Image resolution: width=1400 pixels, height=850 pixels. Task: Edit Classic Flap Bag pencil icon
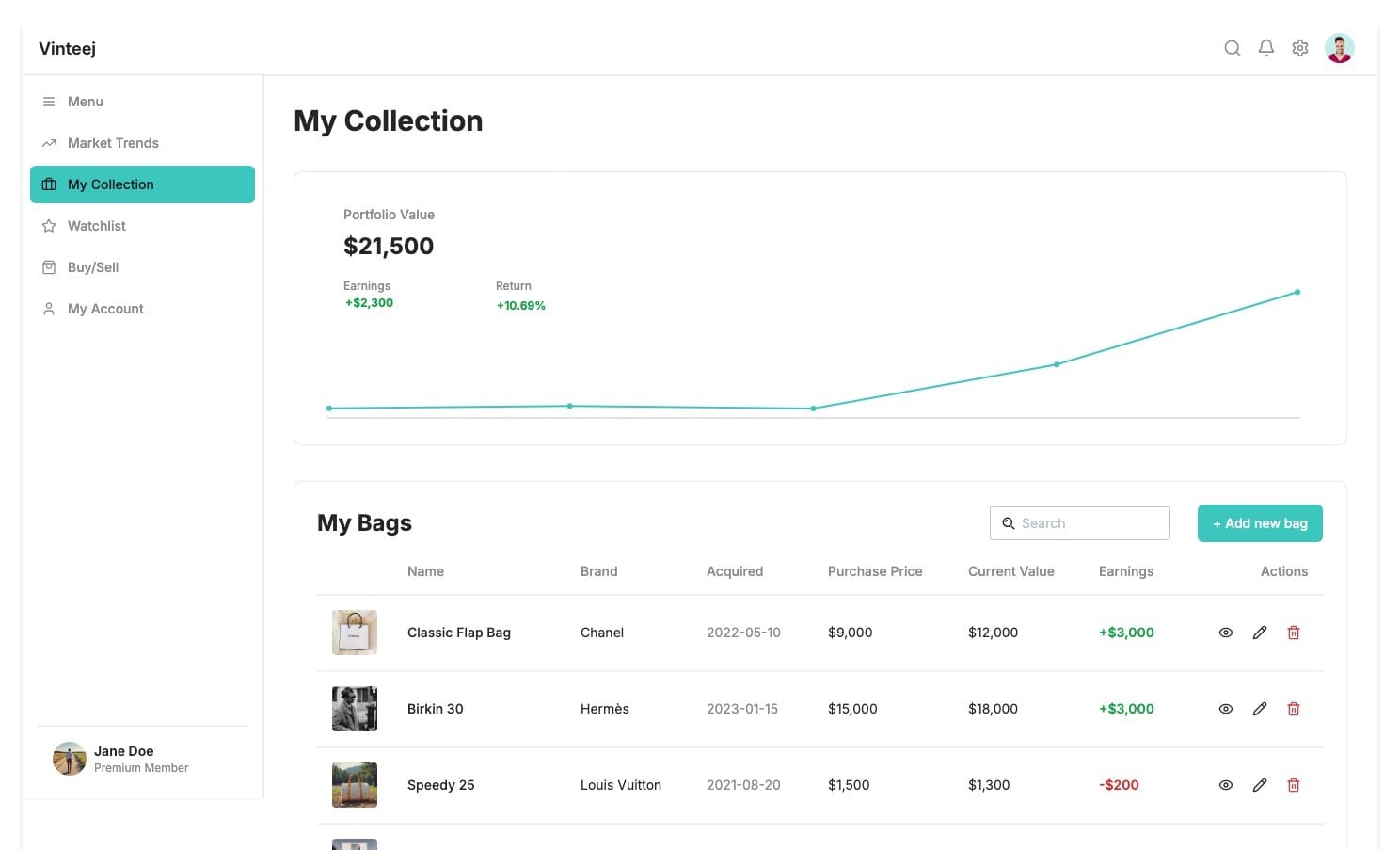pos(1260,633)
